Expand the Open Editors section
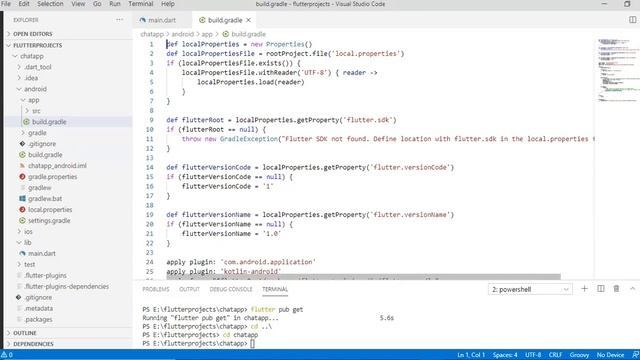 pos(33,34)
